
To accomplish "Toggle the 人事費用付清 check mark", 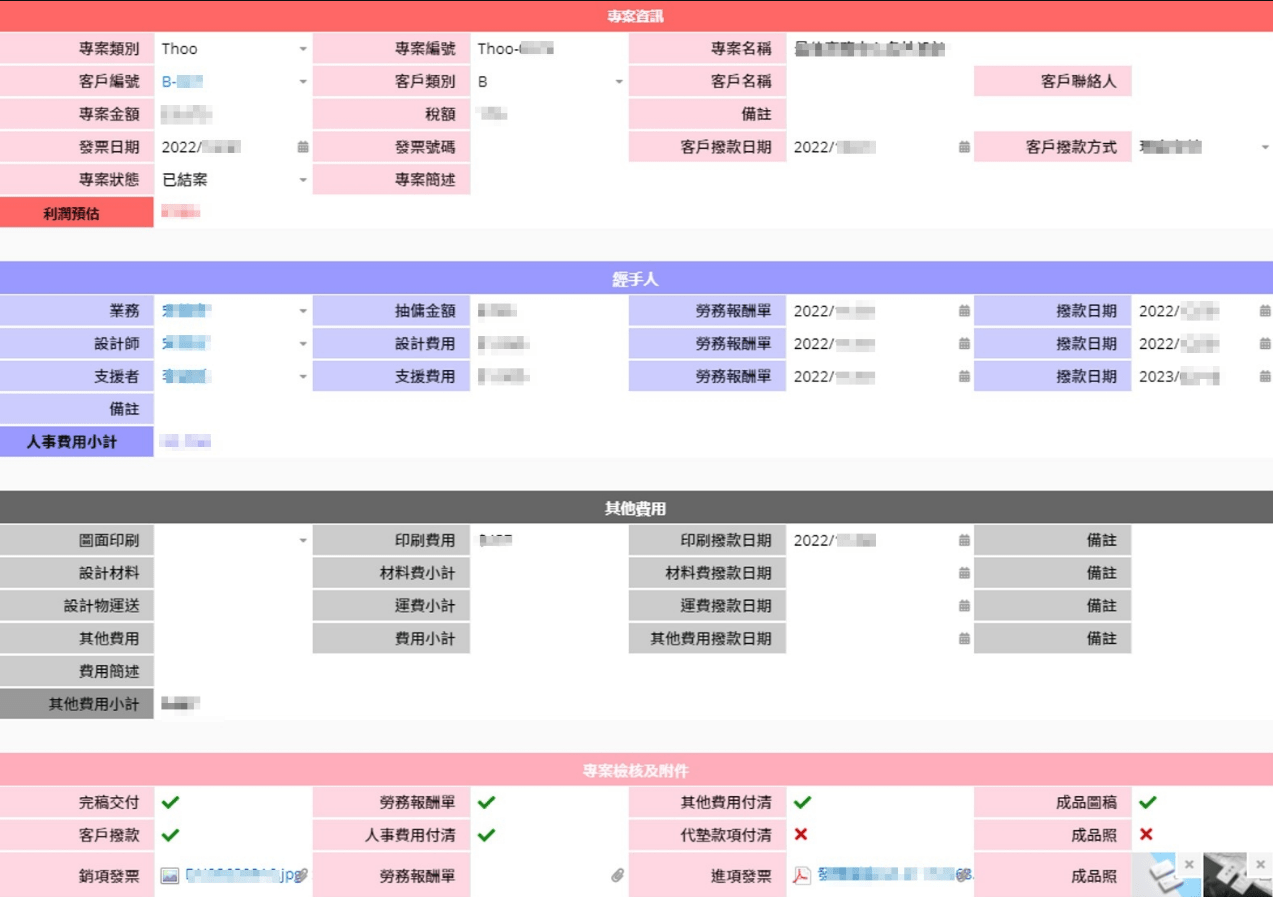I will coord(487,835).
